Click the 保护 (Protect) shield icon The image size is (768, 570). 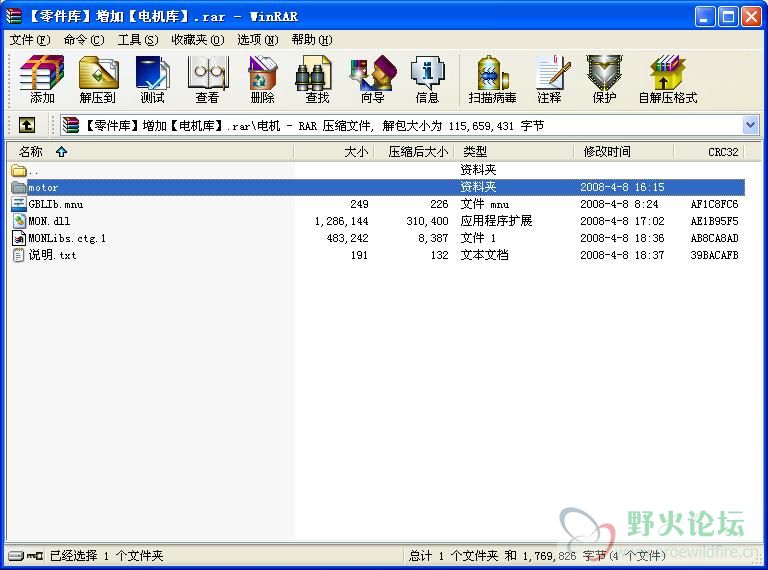(x=604, y=73)
